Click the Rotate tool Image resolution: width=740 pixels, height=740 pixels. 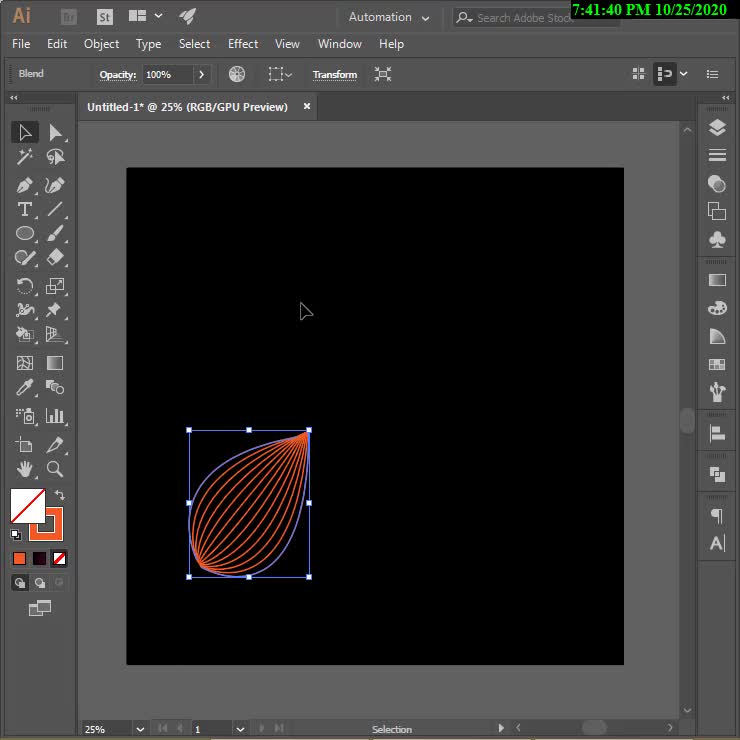tap(25, 286)
